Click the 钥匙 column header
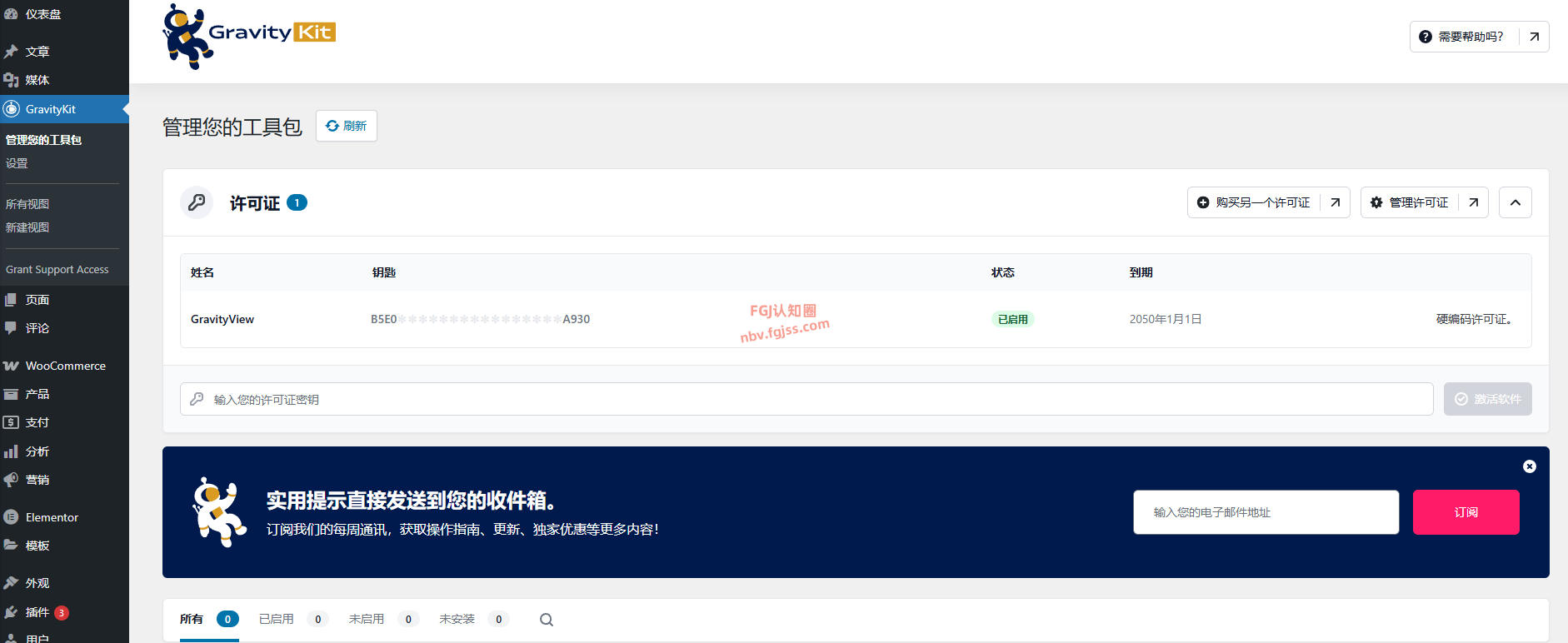This screenshot has height=643, width=1568. 384,272
